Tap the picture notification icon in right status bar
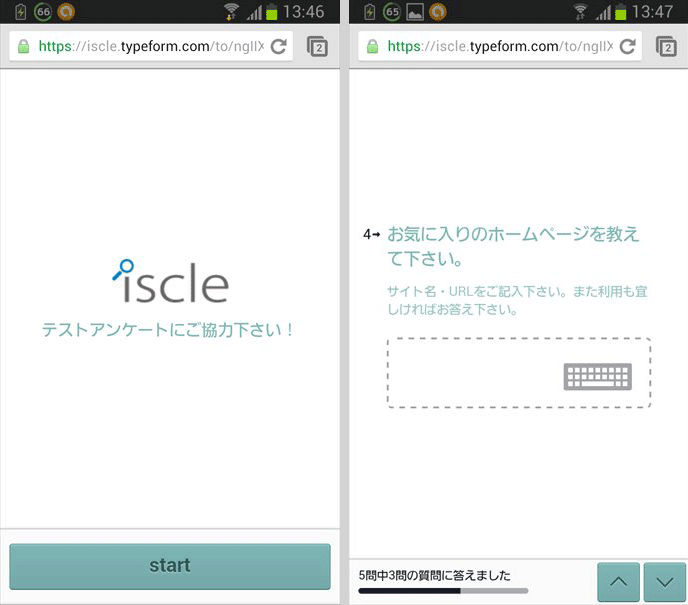Image resolution: width=688 pixels, height=605 pixels. [x=415, y=12]
